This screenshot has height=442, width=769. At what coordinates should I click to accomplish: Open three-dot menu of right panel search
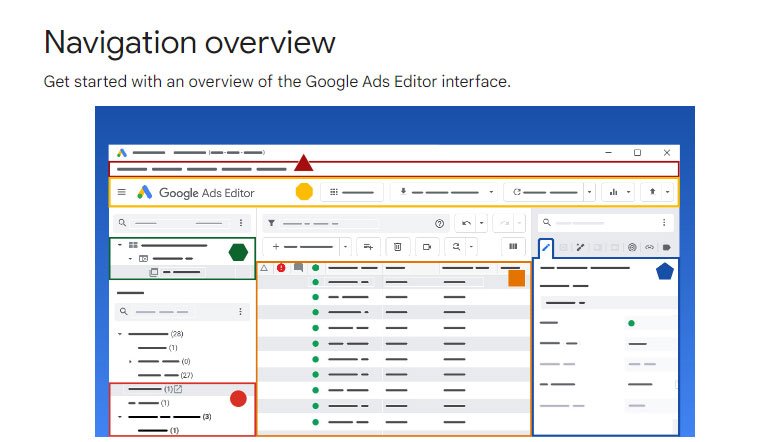click(664, 223)
